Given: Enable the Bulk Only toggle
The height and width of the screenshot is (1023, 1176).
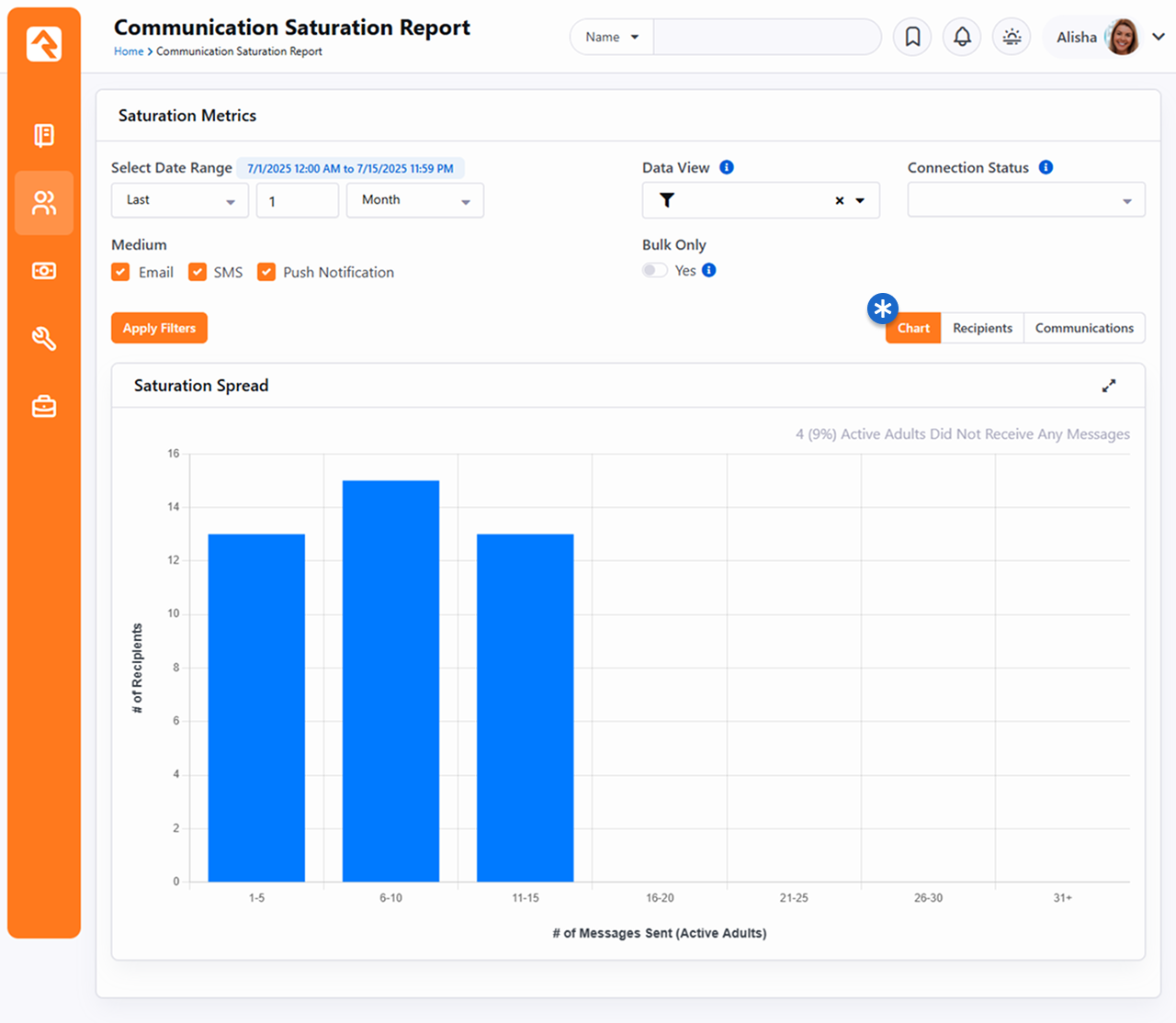Looking at the screenshot, I should [x=655, y=270].
